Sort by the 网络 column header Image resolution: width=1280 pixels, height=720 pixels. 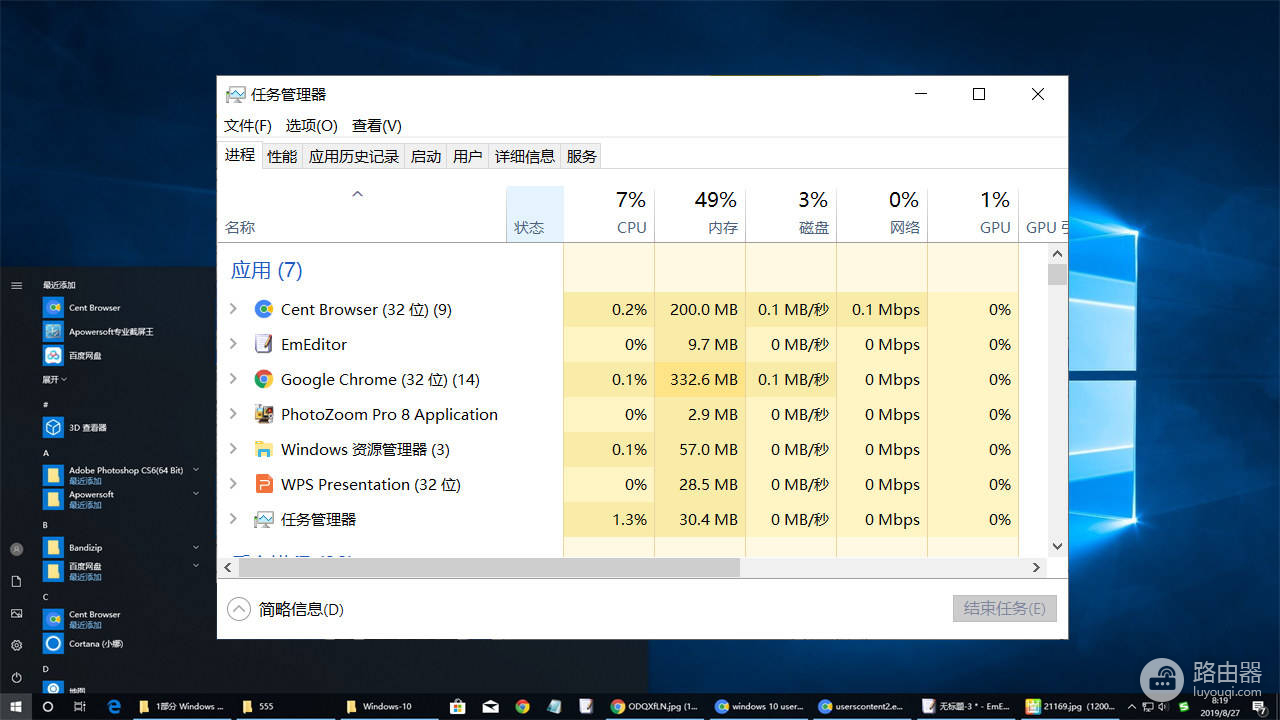pos(882,214)
